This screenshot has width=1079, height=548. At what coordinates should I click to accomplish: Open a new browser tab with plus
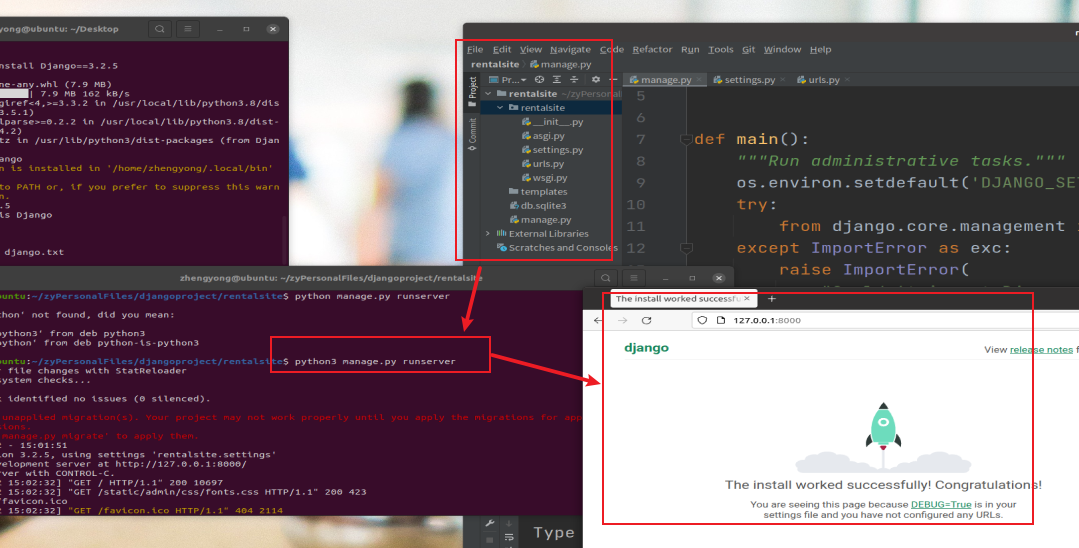point(771,299)
